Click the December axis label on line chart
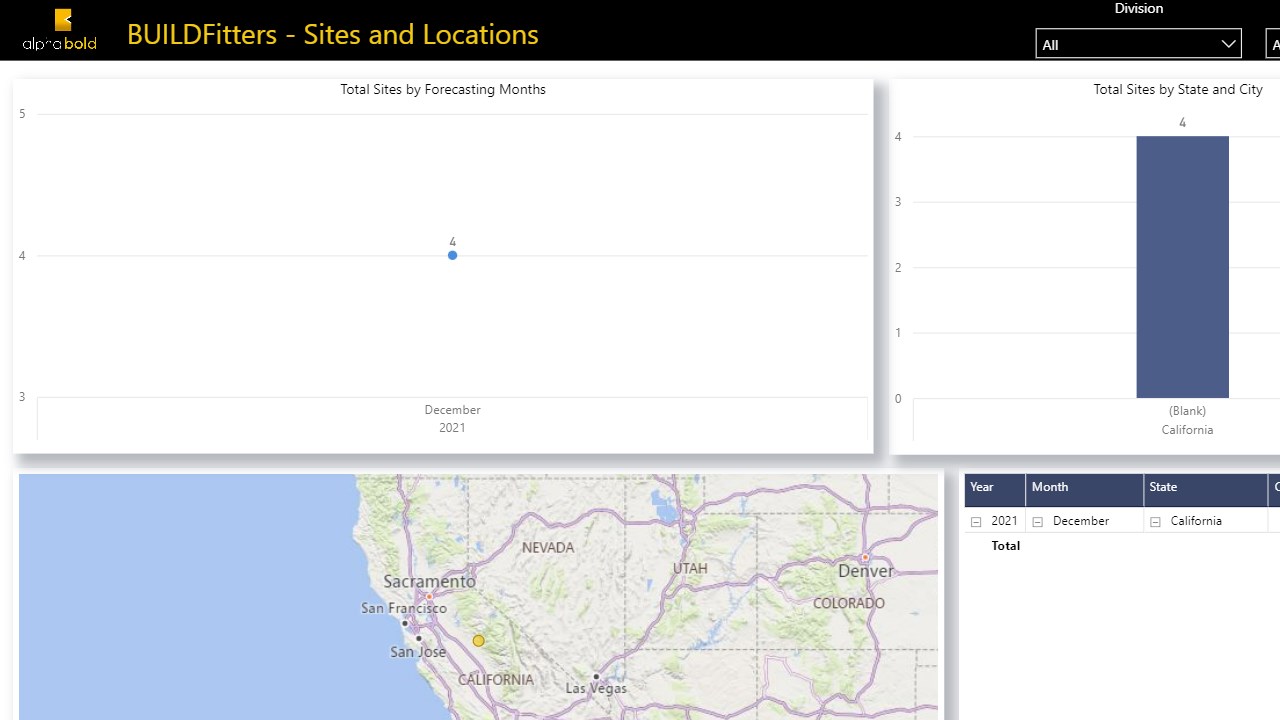Screen dimensions: 1280x720 tap(452, 410)
